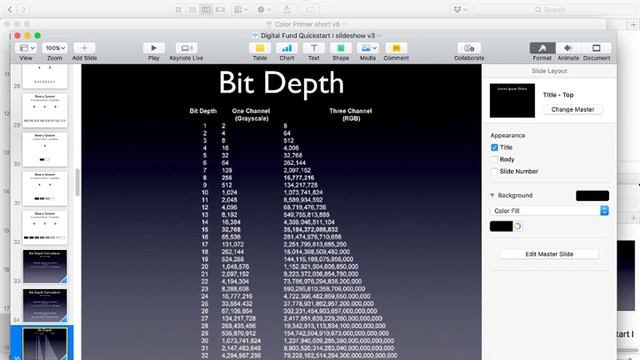
Task: Open the Color Fill dropdown
Action: point(549,211)
